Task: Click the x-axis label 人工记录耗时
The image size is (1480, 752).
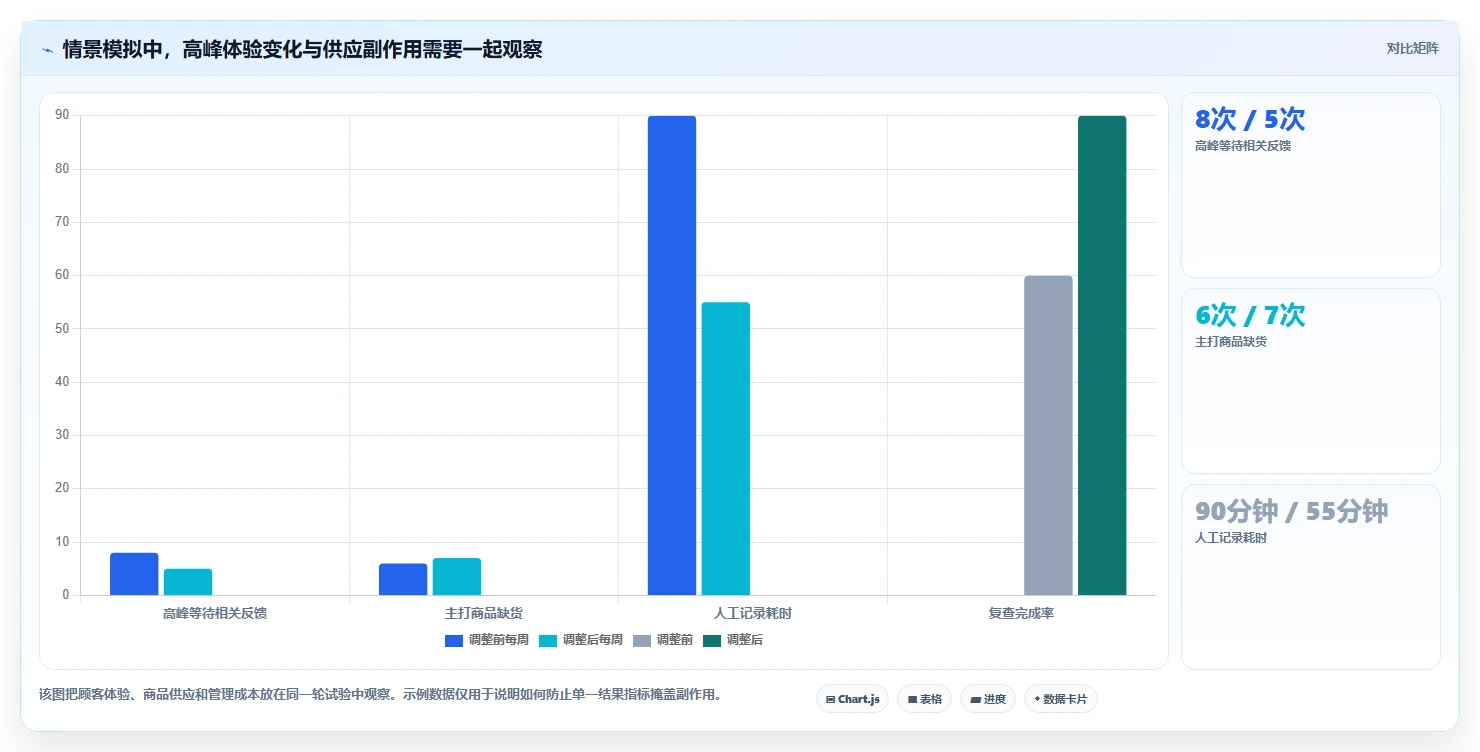Action: click(753, 613)
